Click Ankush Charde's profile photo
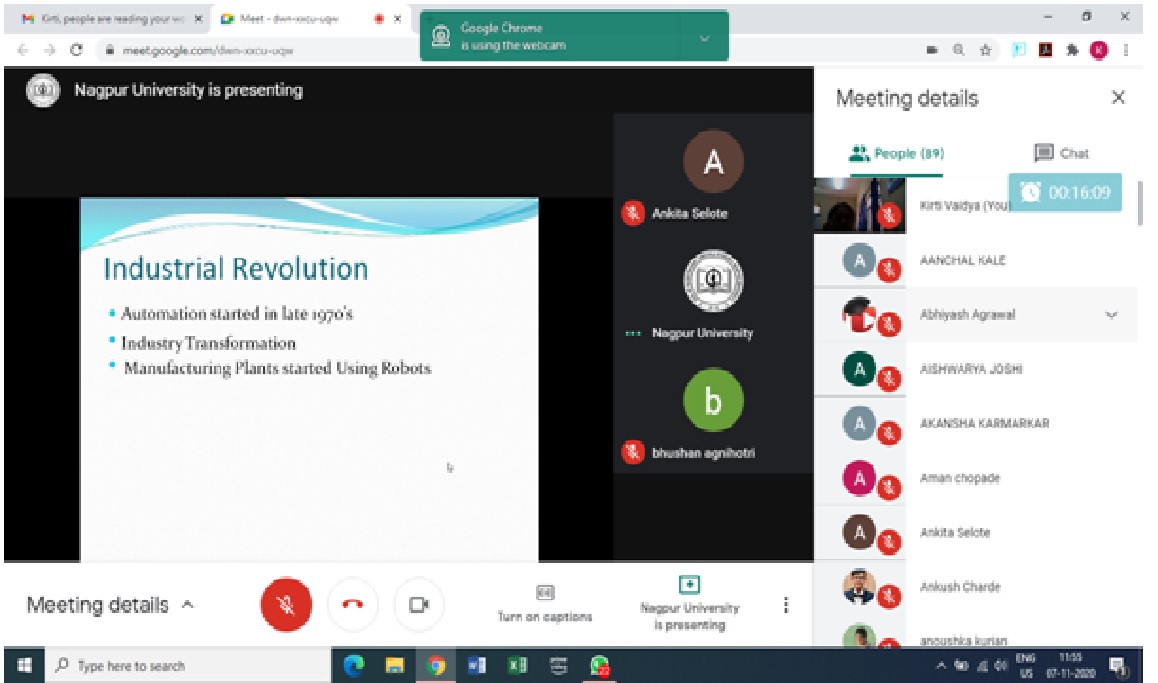The image size is (1158, 683). [859, 586]
